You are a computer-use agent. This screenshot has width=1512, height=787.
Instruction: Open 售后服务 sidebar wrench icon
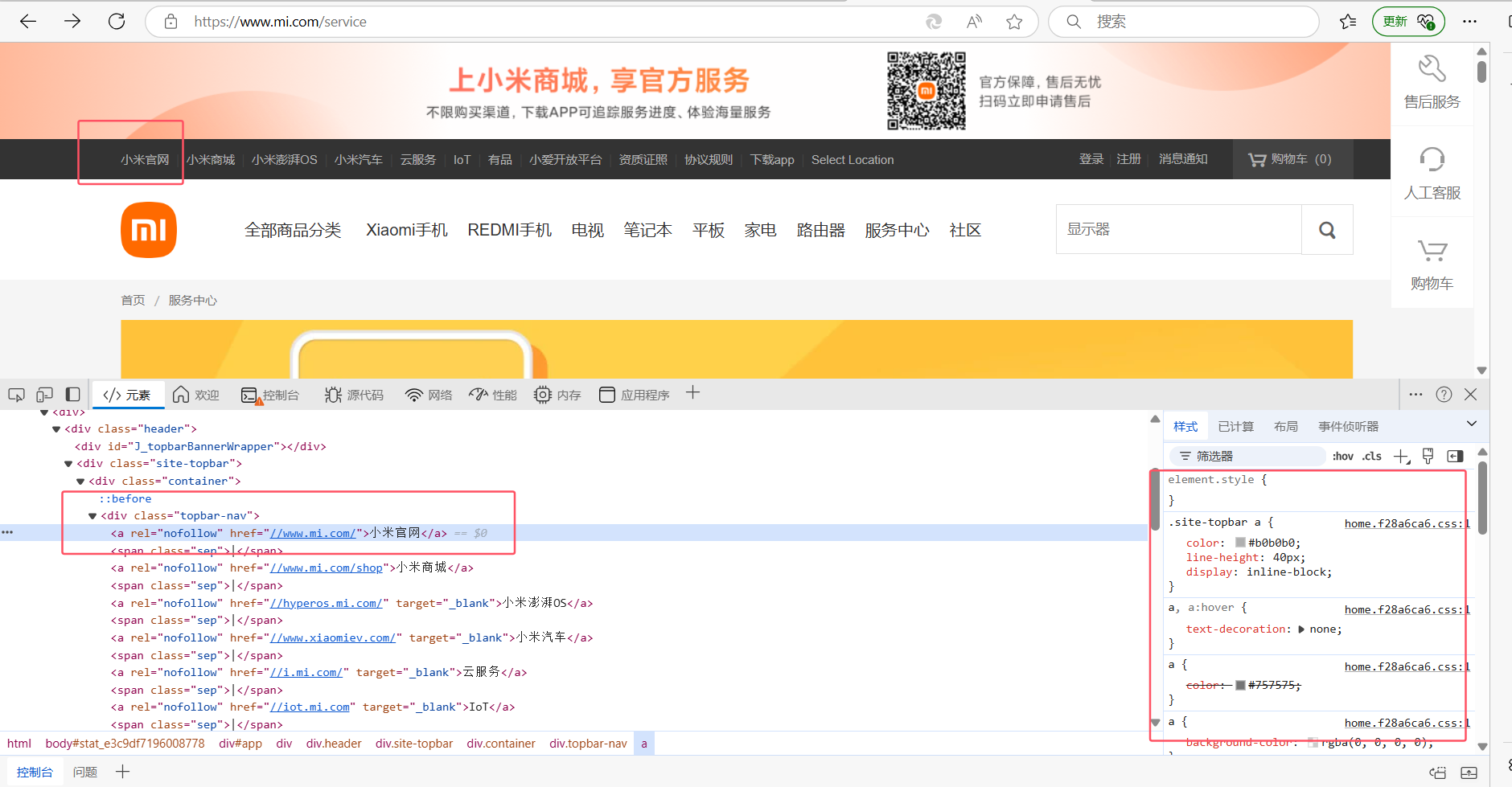point(1432,68)
